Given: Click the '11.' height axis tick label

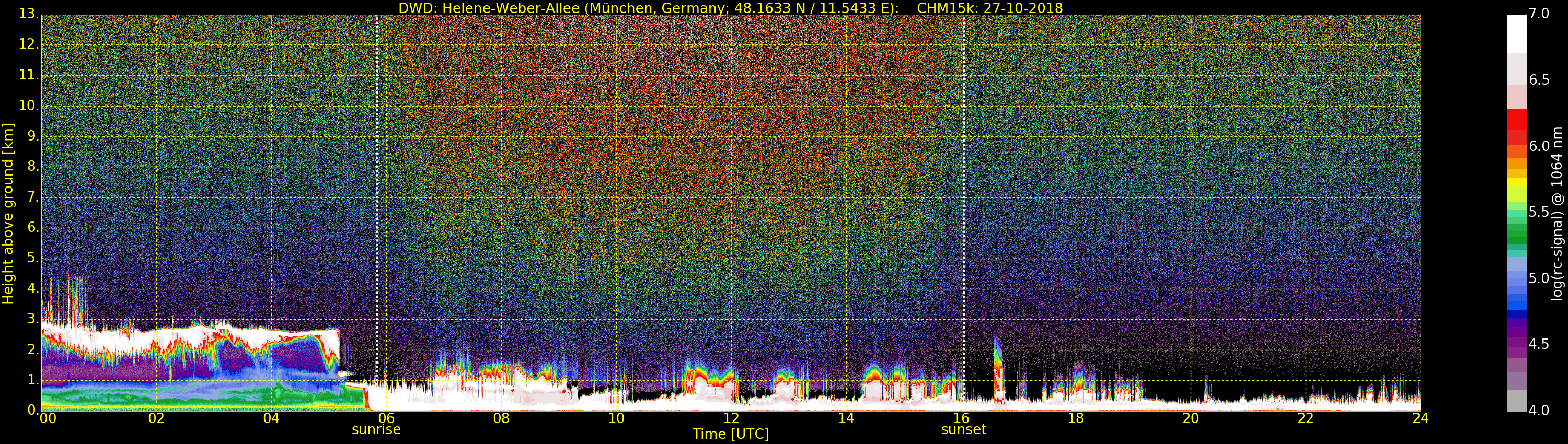Looking at the screenshot, I should tap(29, 75).
